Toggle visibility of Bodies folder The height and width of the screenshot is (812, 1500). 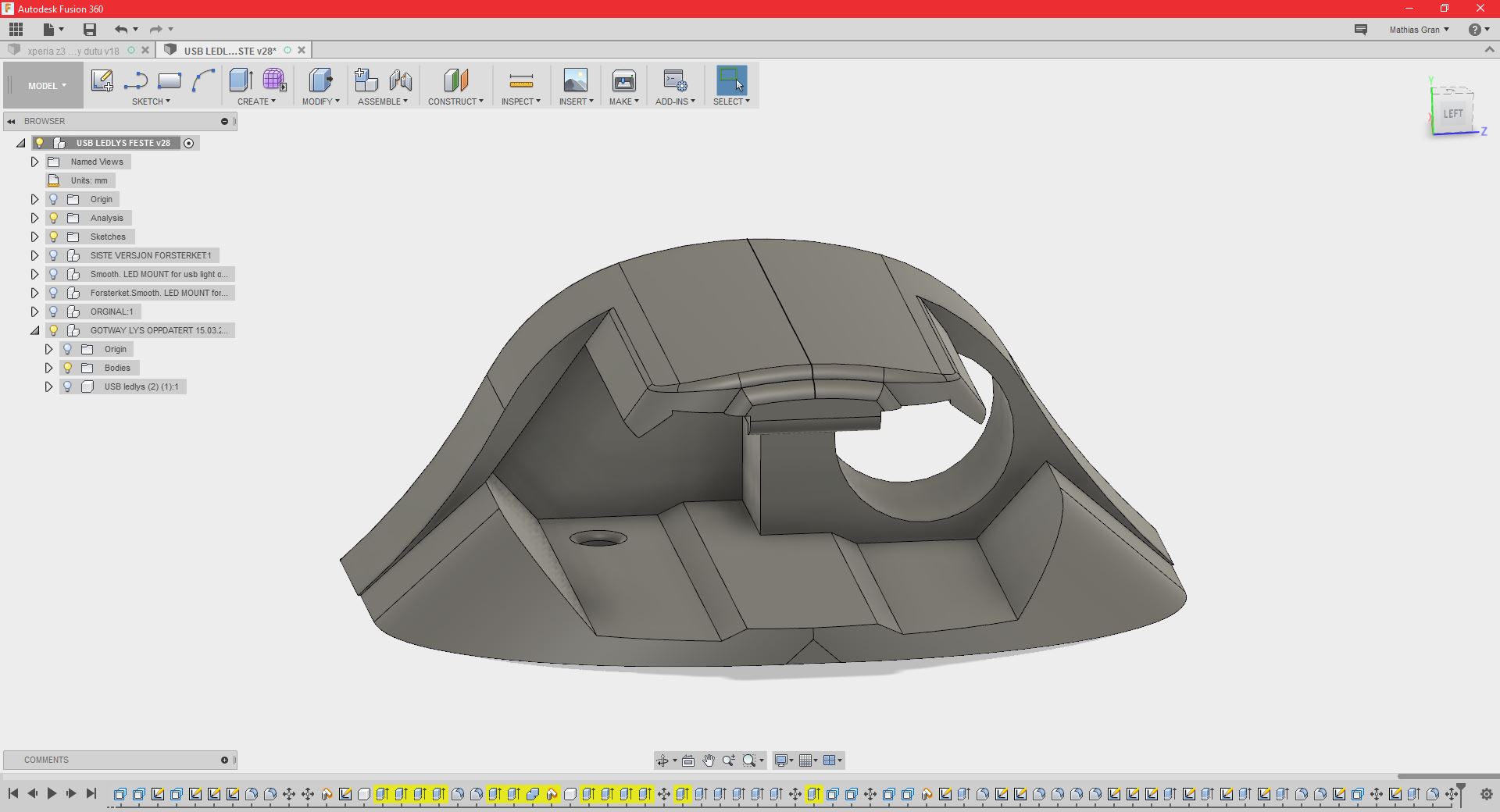click(x=68, y=368)
